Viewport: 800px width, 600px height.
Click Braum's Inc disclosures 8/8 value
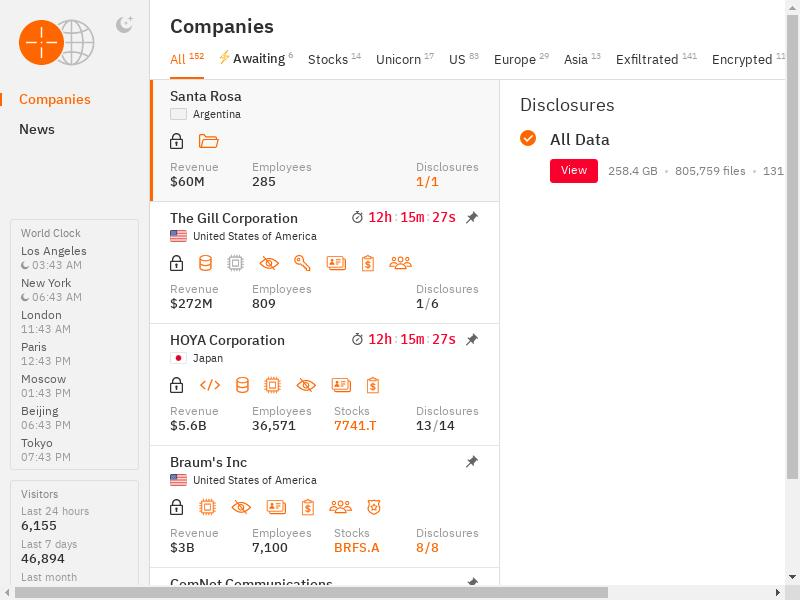click(x=427, y=547)
